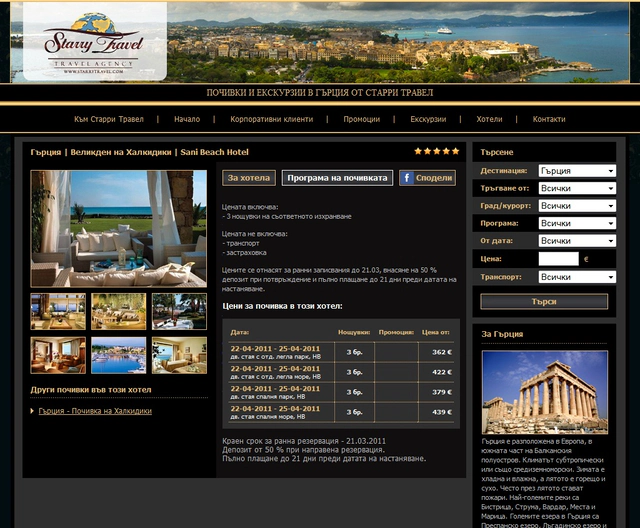The image size is (640, 528).
Task: Go to Начало in navigation
Action: point(187,119)
